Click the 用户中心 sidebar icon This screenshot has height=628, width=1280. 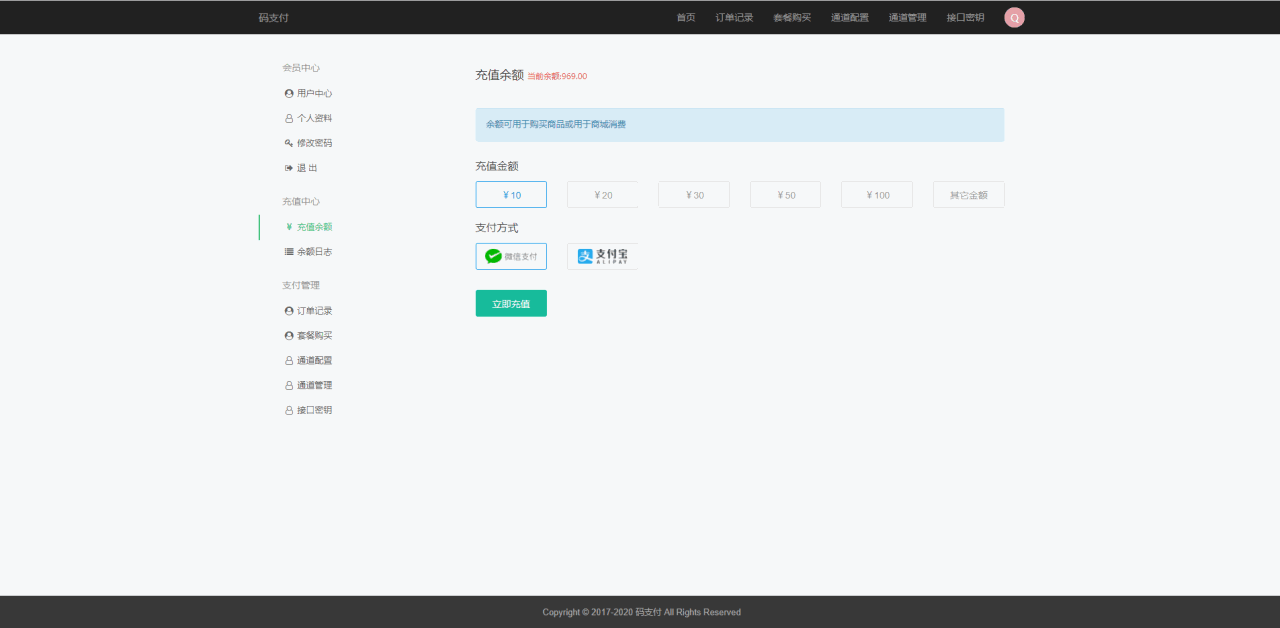pyautogui.click(x=289, y=94)
